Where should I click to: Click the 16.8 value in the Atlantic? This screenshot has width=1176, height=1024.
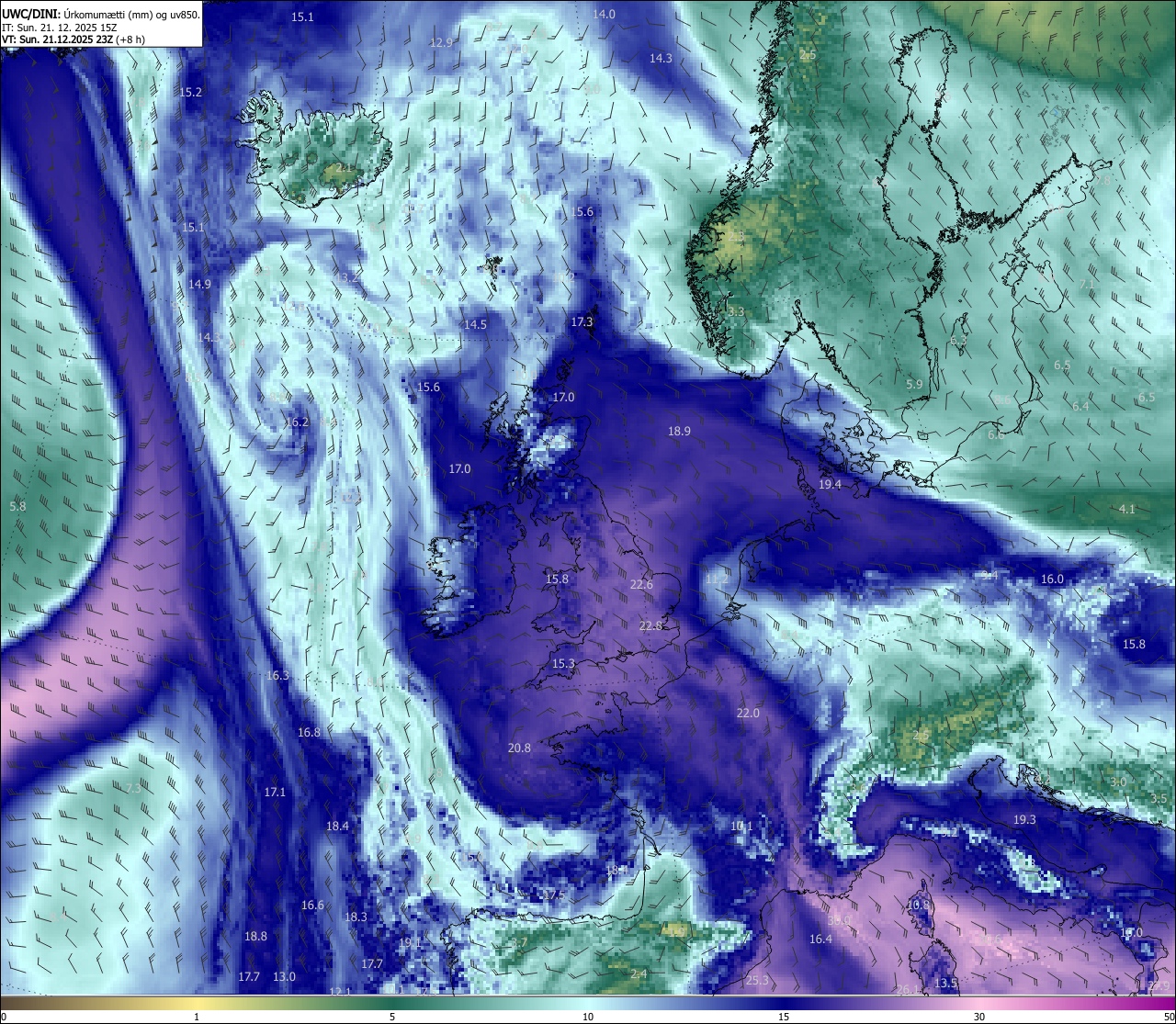point(309,732)
